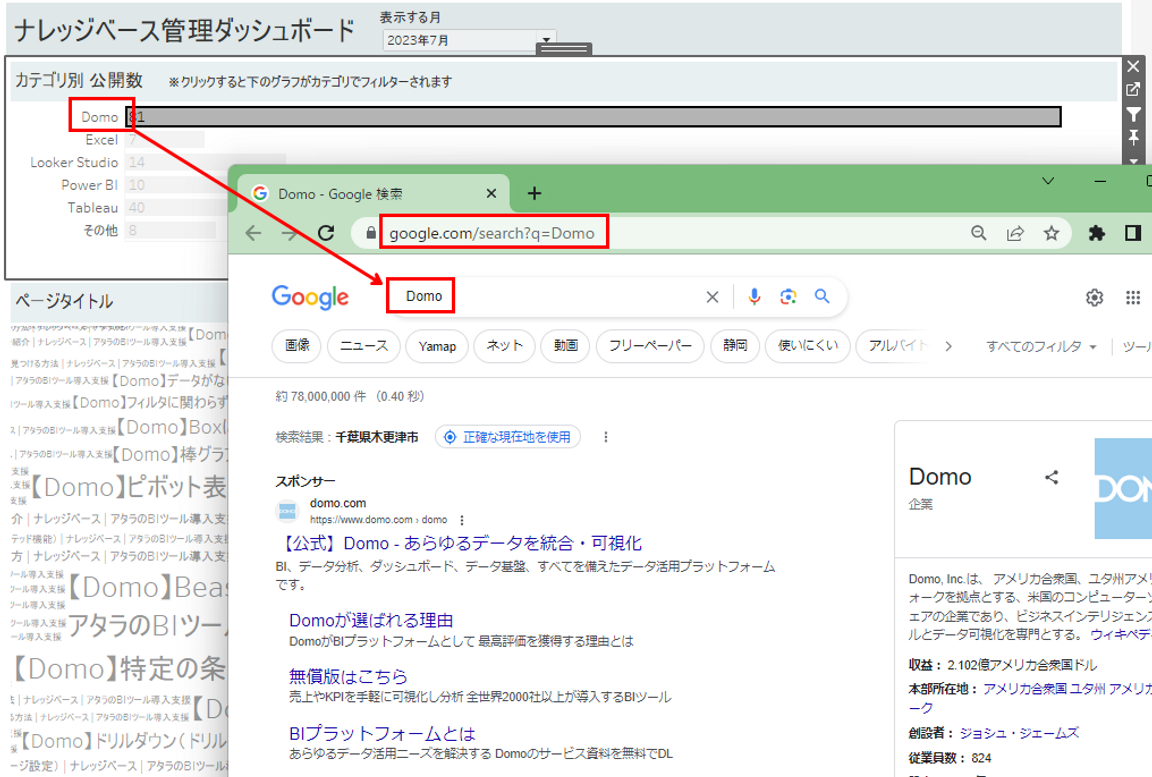Select the 動画 filter chip

566,346
